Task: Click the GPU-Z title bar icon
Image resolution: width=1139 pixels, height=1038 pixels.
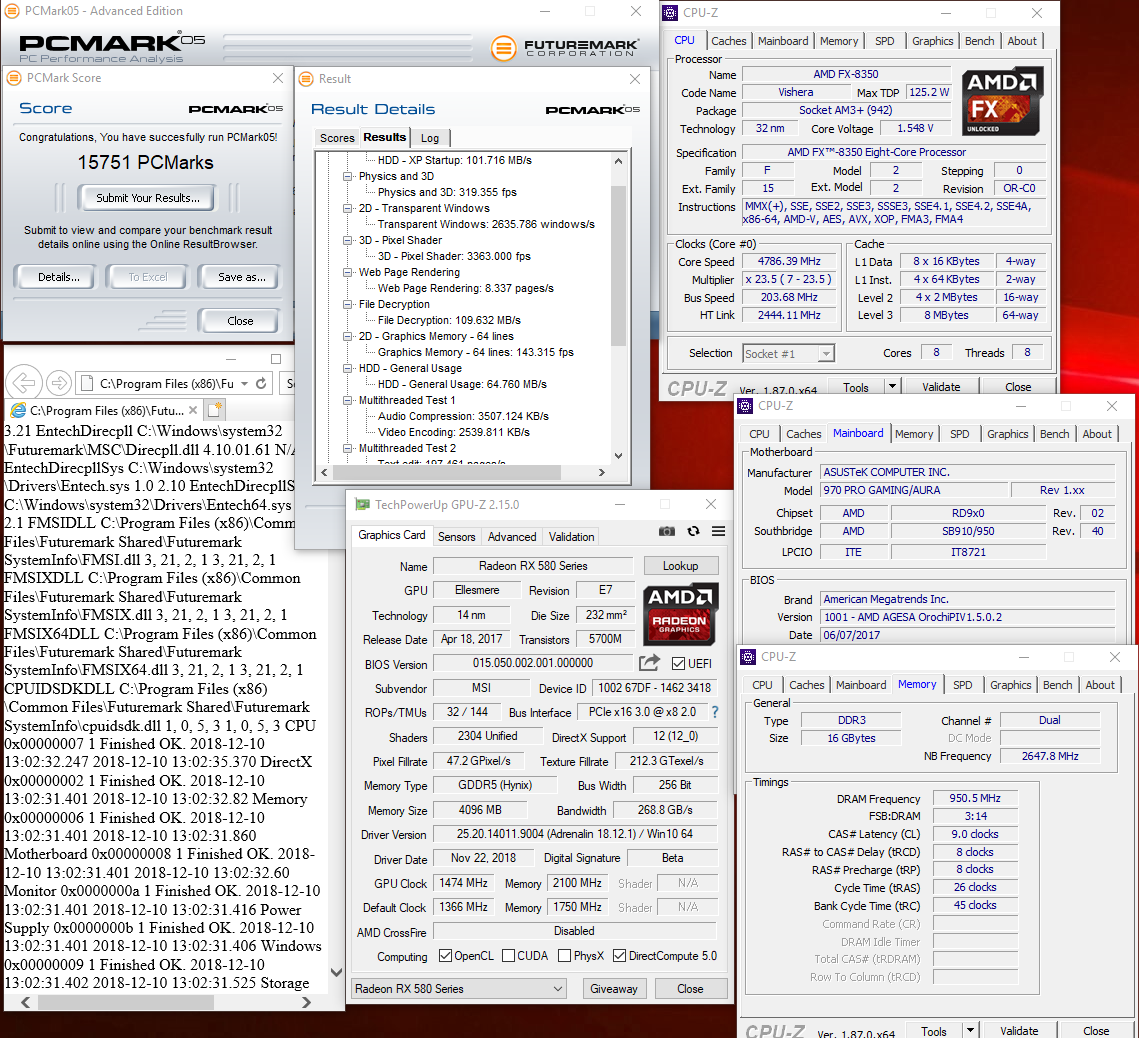Action: (362, 504)
